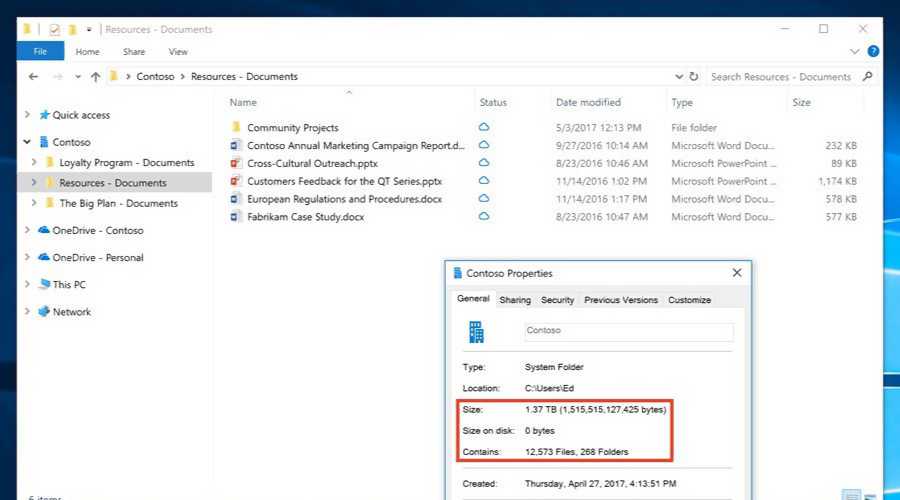Image resolution: width=900 pixels, height=500 pixels.
Task: Open the View ribbon tab
Action: tap(178, 51)
